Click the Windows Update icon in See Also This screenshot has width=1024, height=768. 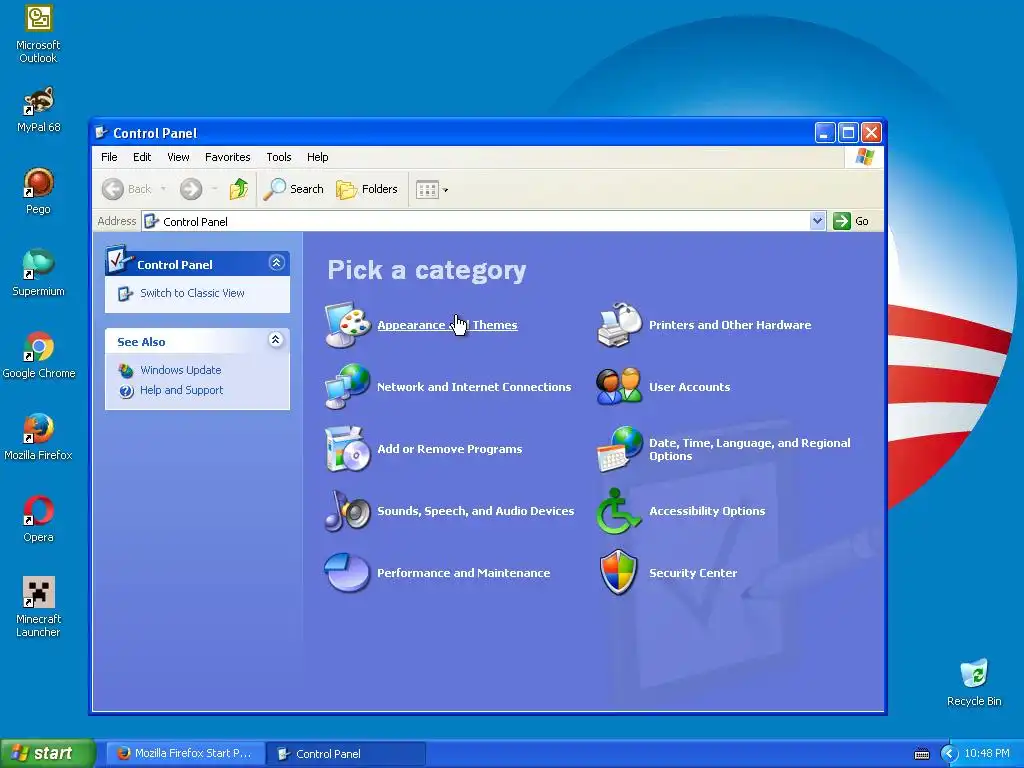pos(126,370)
